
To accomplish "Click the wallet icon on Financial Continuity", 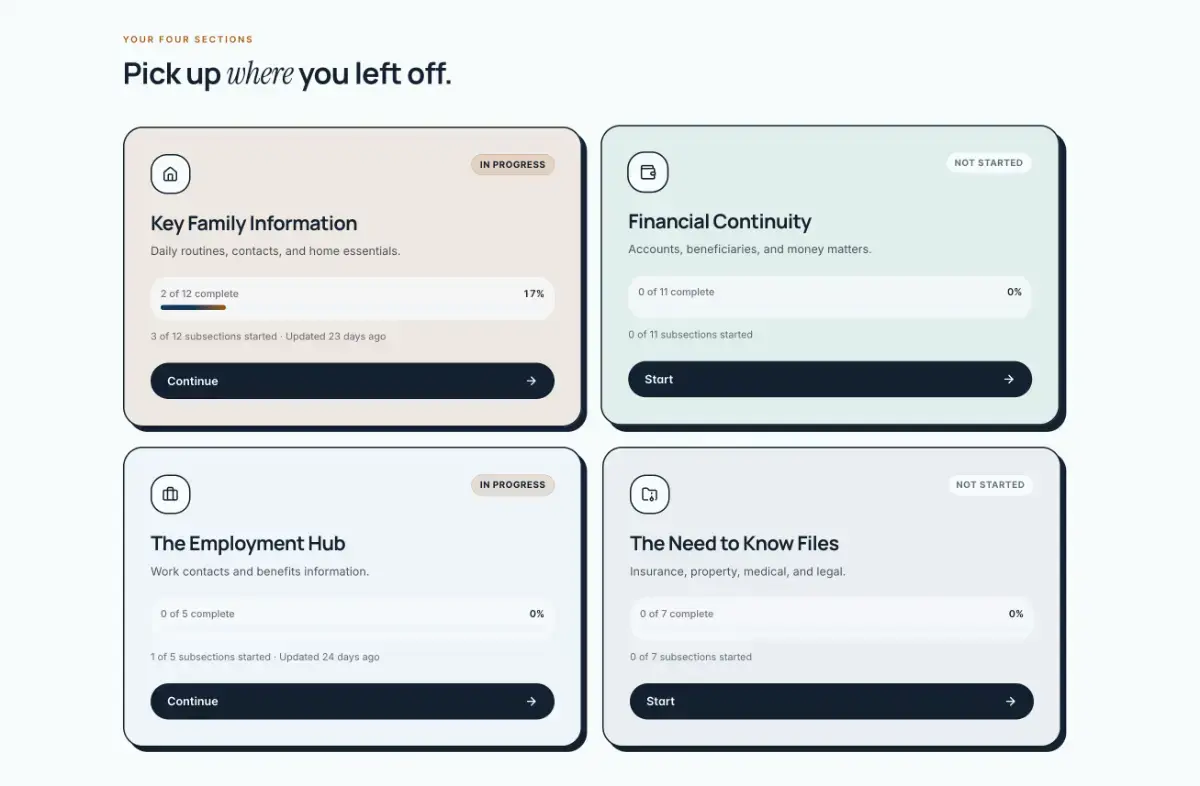I will [648, 172].
